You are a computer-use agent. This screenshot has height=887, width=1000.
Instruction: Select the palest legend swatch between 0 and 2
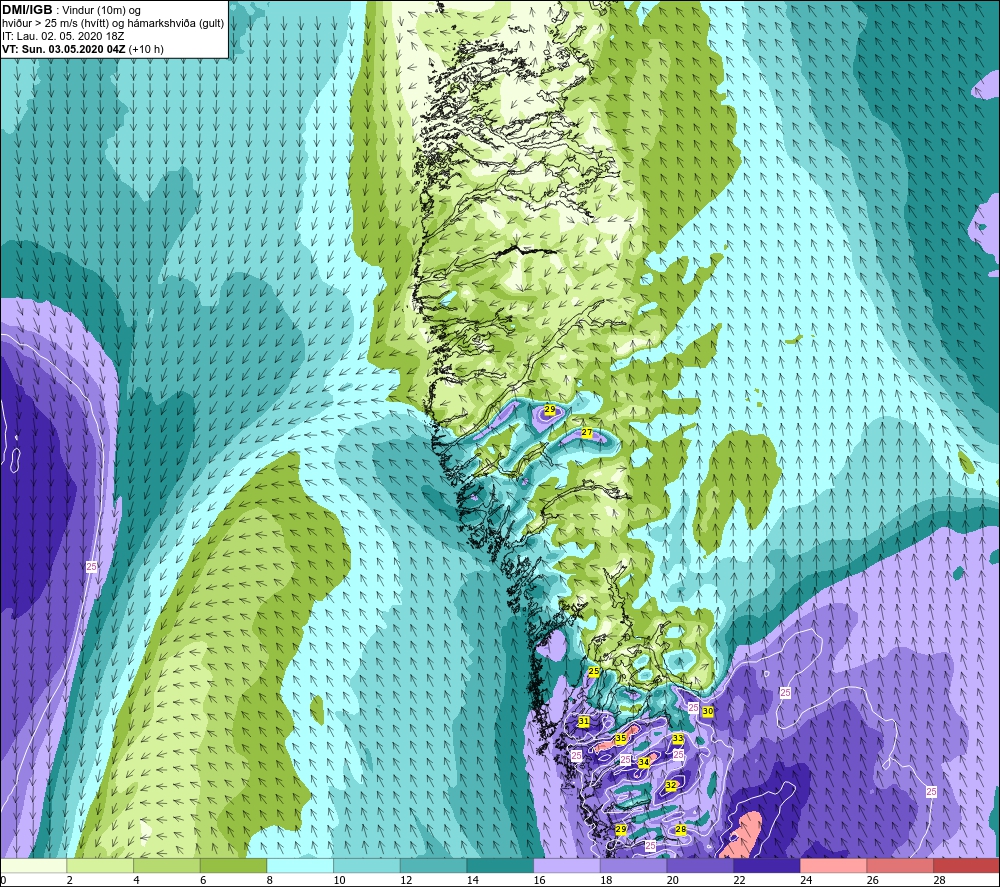(33, 866)
